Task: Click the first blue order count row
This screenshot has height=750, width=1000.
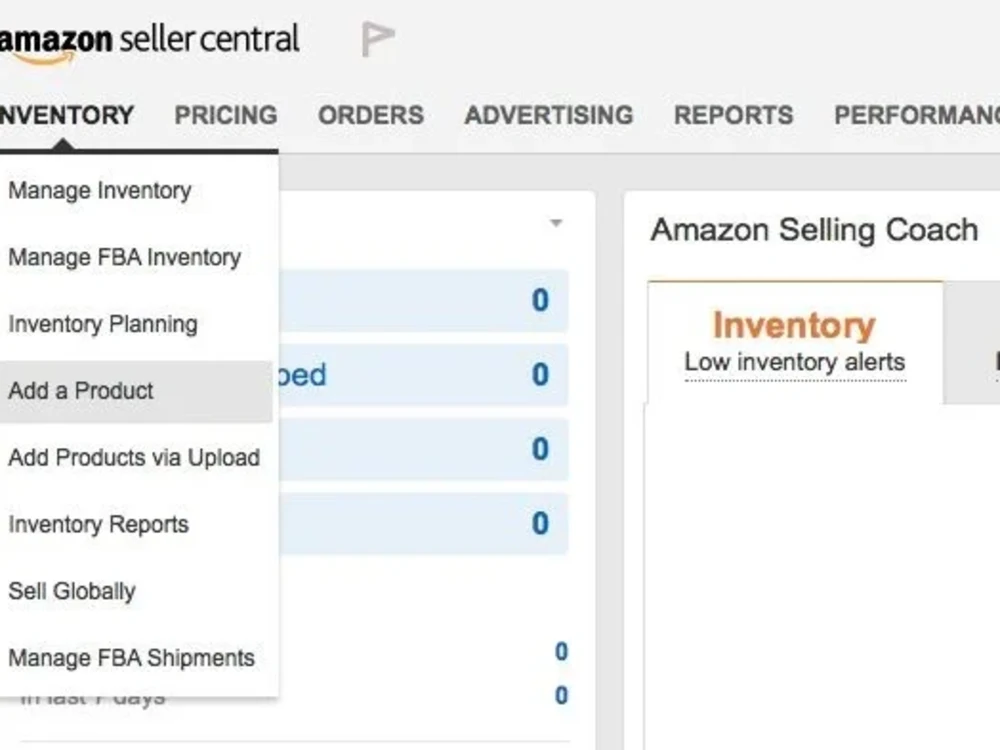Action: point(423,300)
